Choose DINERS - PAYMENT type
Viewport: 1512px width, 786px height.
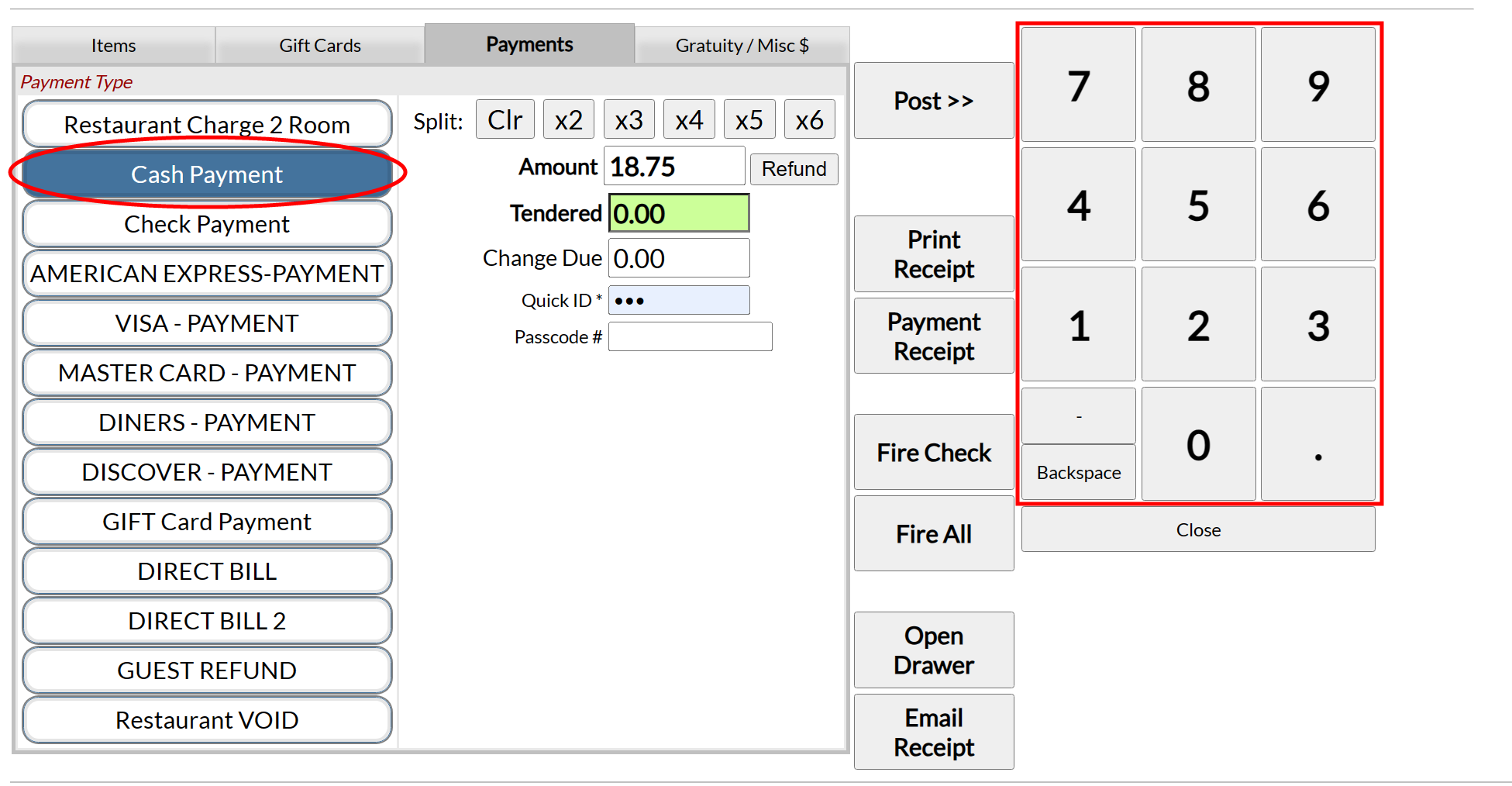[207, 422]
